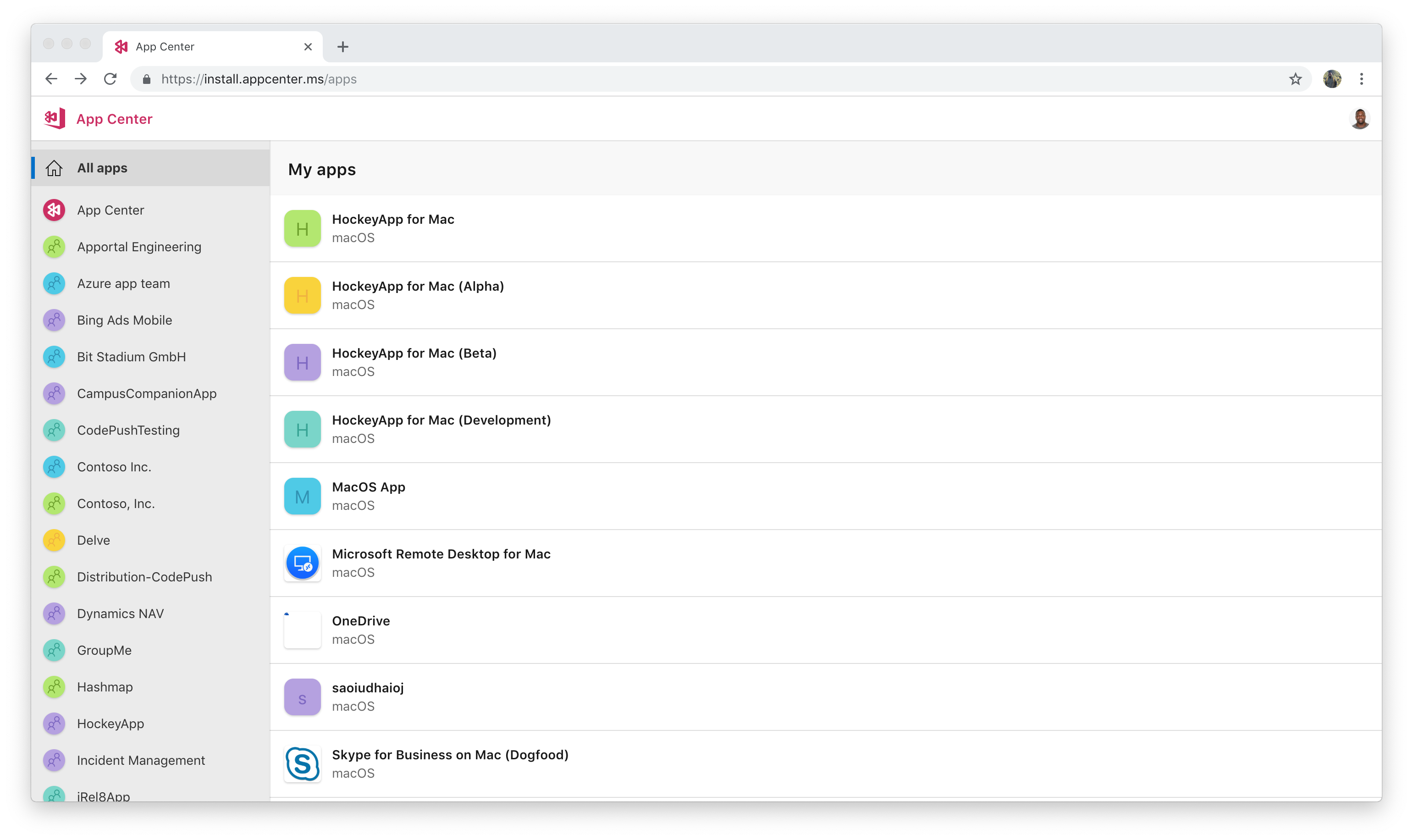Viewport: 1413px width, 840px height.
Task: Click the App Center logo icon
Action: point(55,119)
